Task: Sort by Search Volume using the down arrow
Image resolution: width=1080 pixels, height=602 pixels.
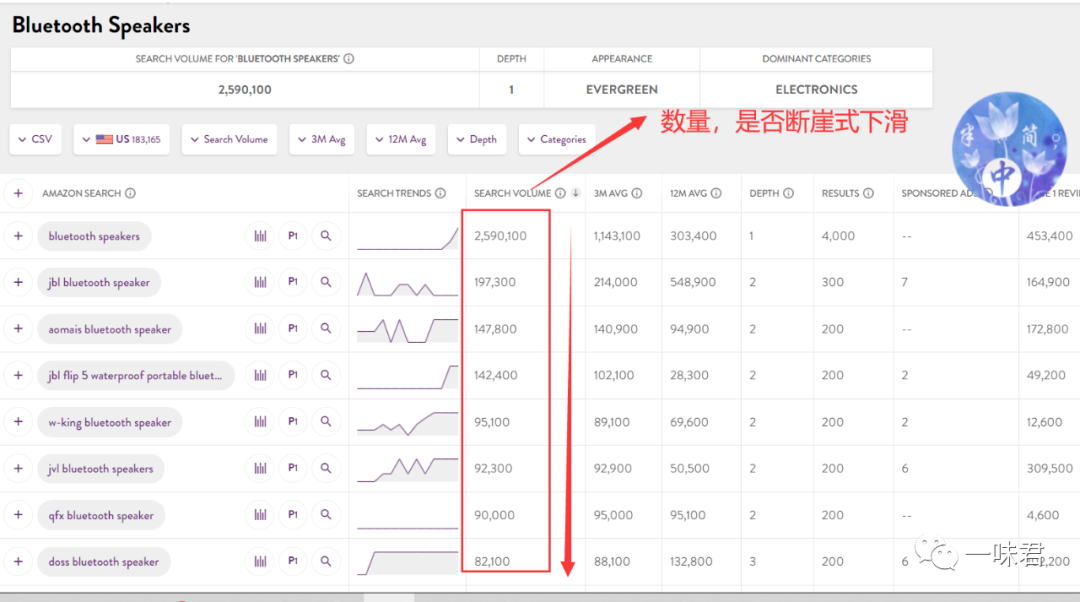Action: 575,193
